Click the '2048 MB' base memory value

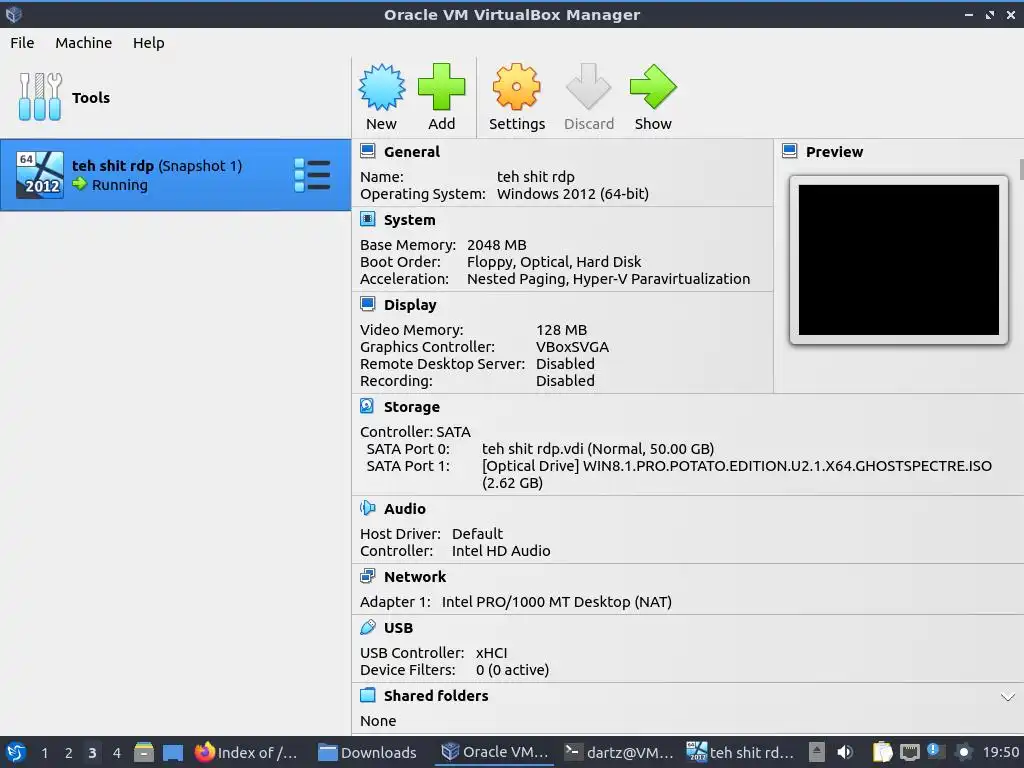(x=496, y=245)
